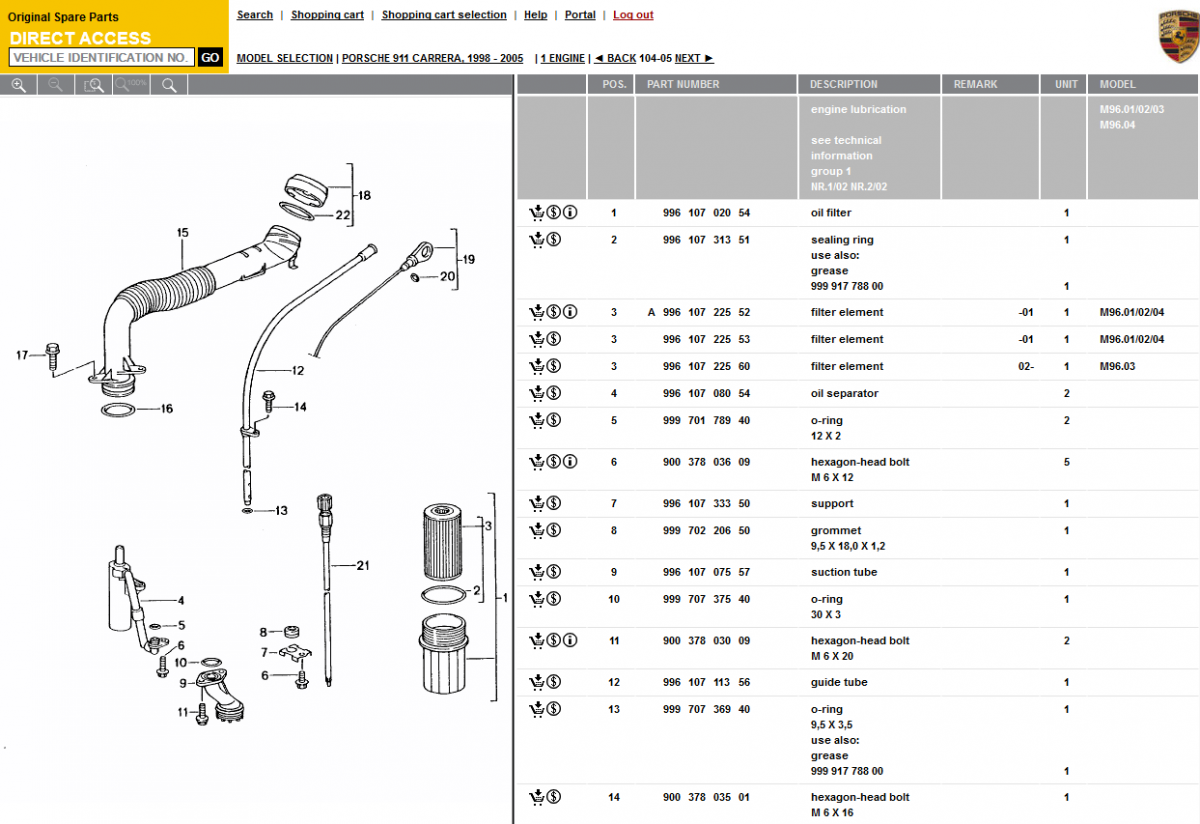This screenshot has width=1200, height=824.
Task: Click the Porsche crest logo
Action: pyautogui.click(x=1177, y=36)
